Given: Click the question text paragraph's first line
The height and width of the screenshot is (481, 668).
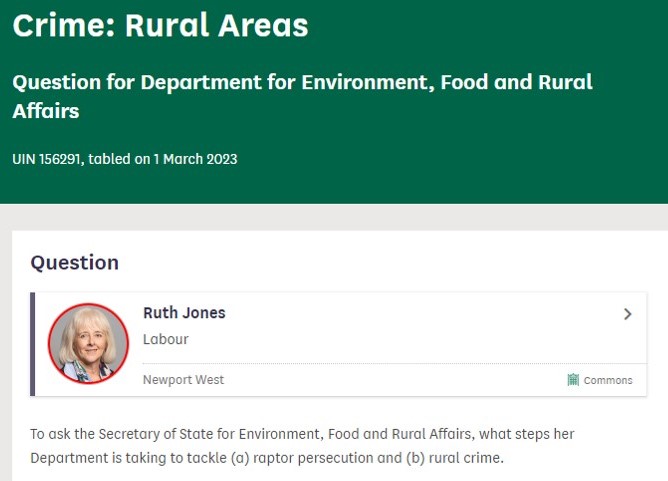Looking at the screenshot, I should 302,434.
